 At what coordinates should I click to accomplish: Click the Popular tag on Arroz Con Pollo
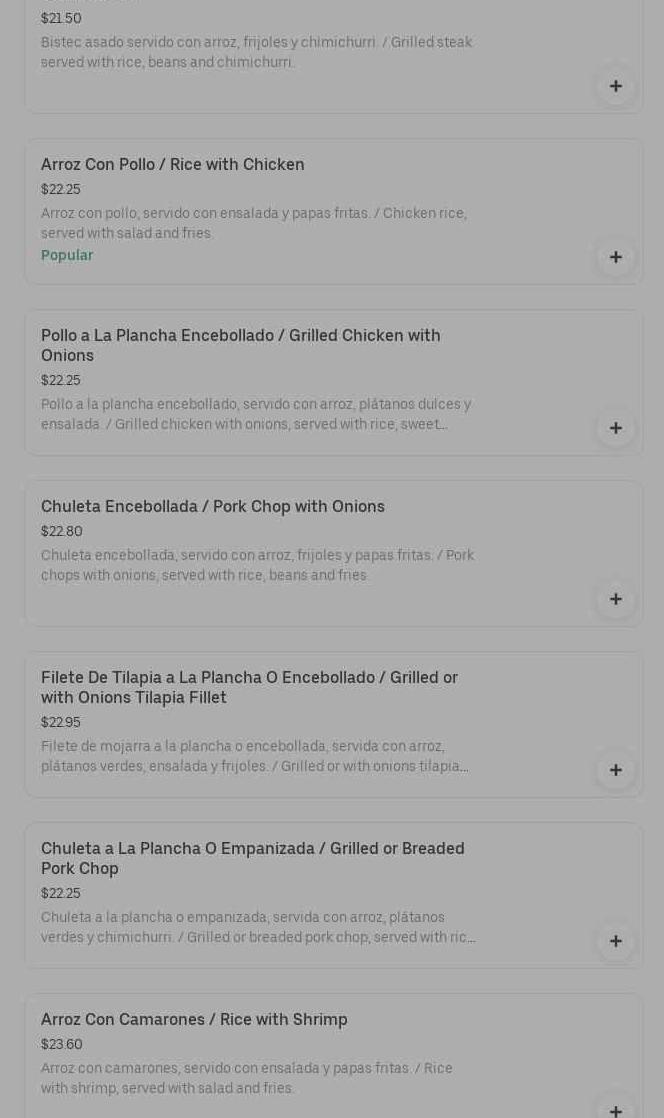[x=67, y=256]
